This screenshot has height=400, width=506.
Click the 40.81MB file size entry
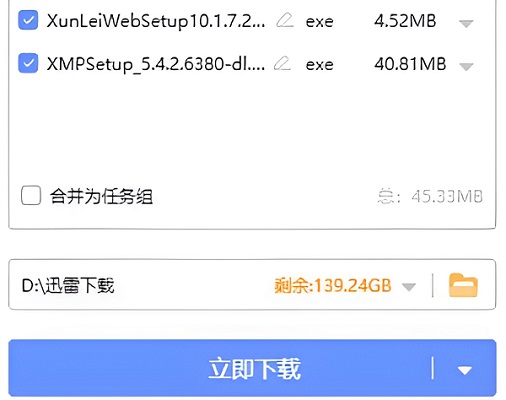tap(410, 64)
